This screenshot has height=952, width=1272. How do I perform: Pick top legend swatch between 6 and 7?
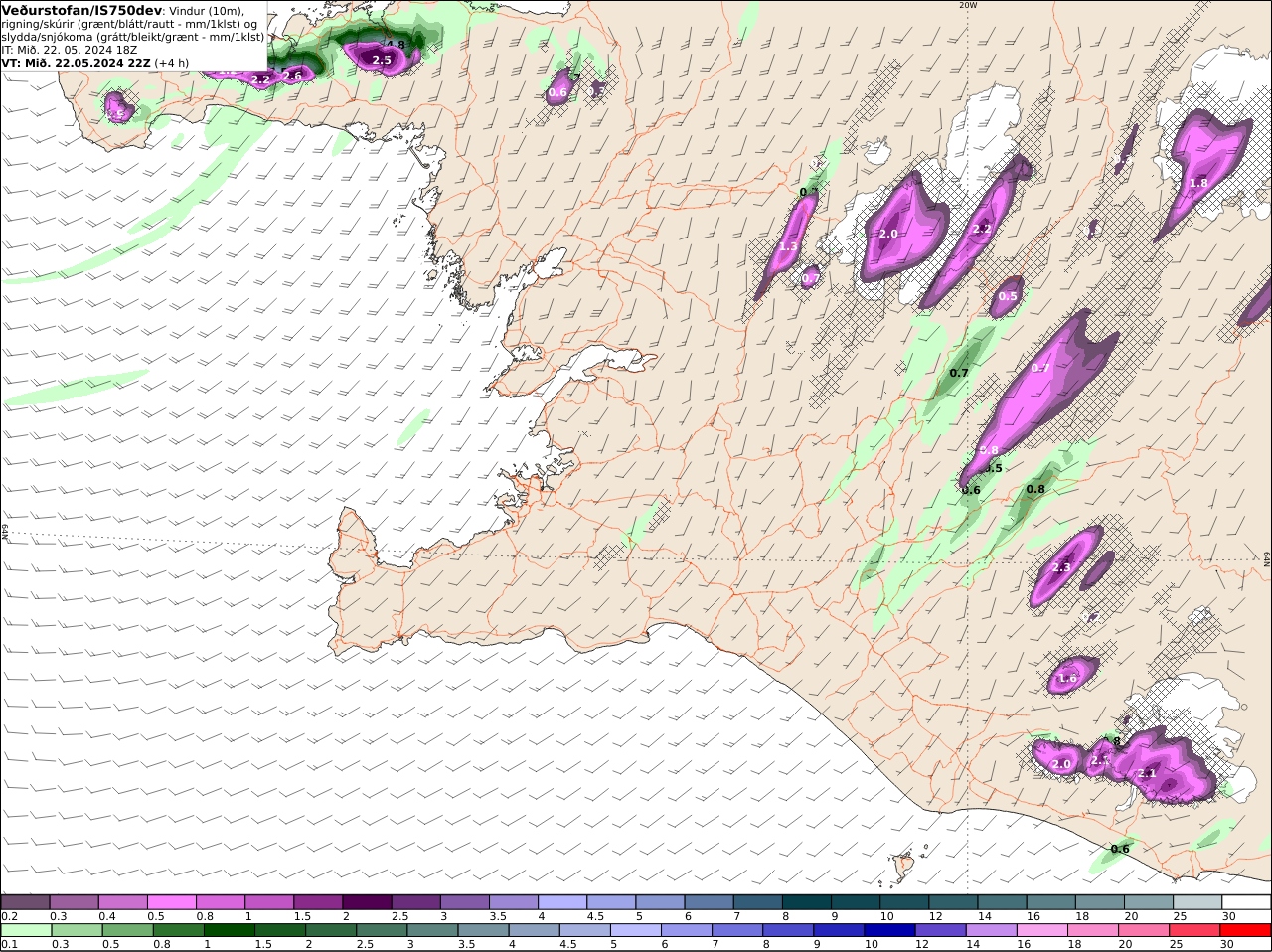(x=708, y=902)
